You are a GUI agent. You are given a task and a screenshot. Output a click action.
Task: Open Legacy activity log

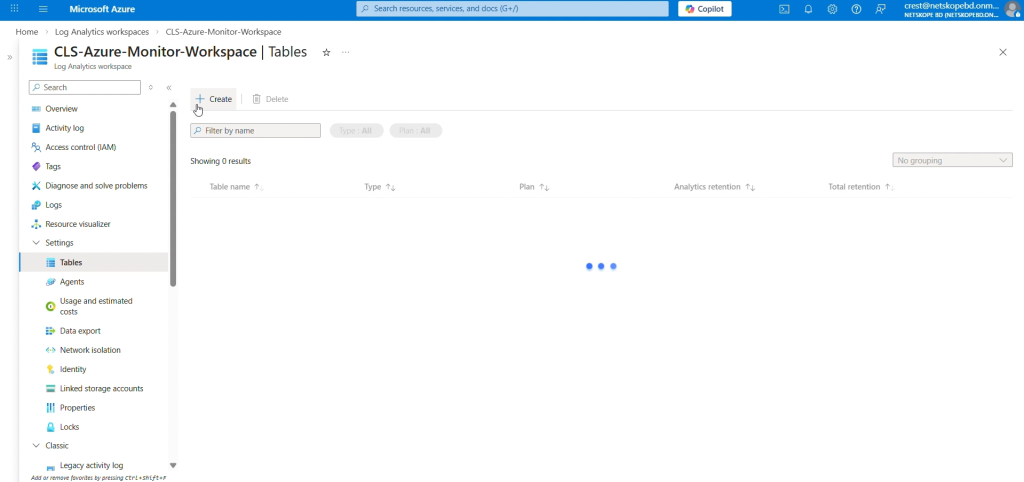(x=93, y=466)
